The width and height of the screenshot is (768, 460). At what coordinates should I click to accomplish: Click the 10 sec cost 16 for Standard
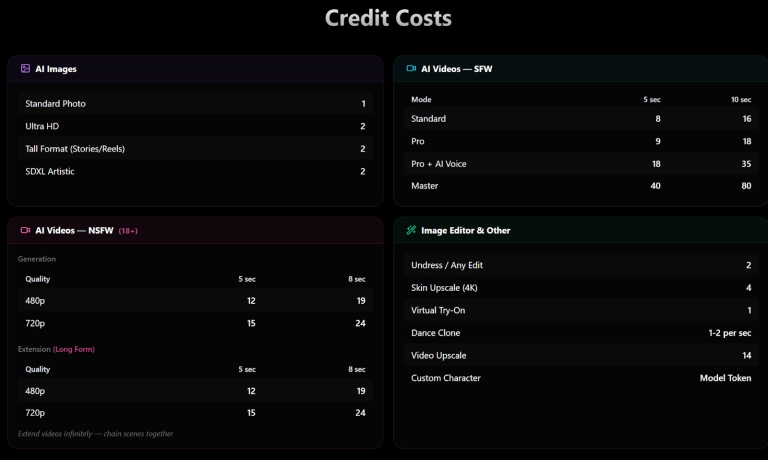(747, 119)
